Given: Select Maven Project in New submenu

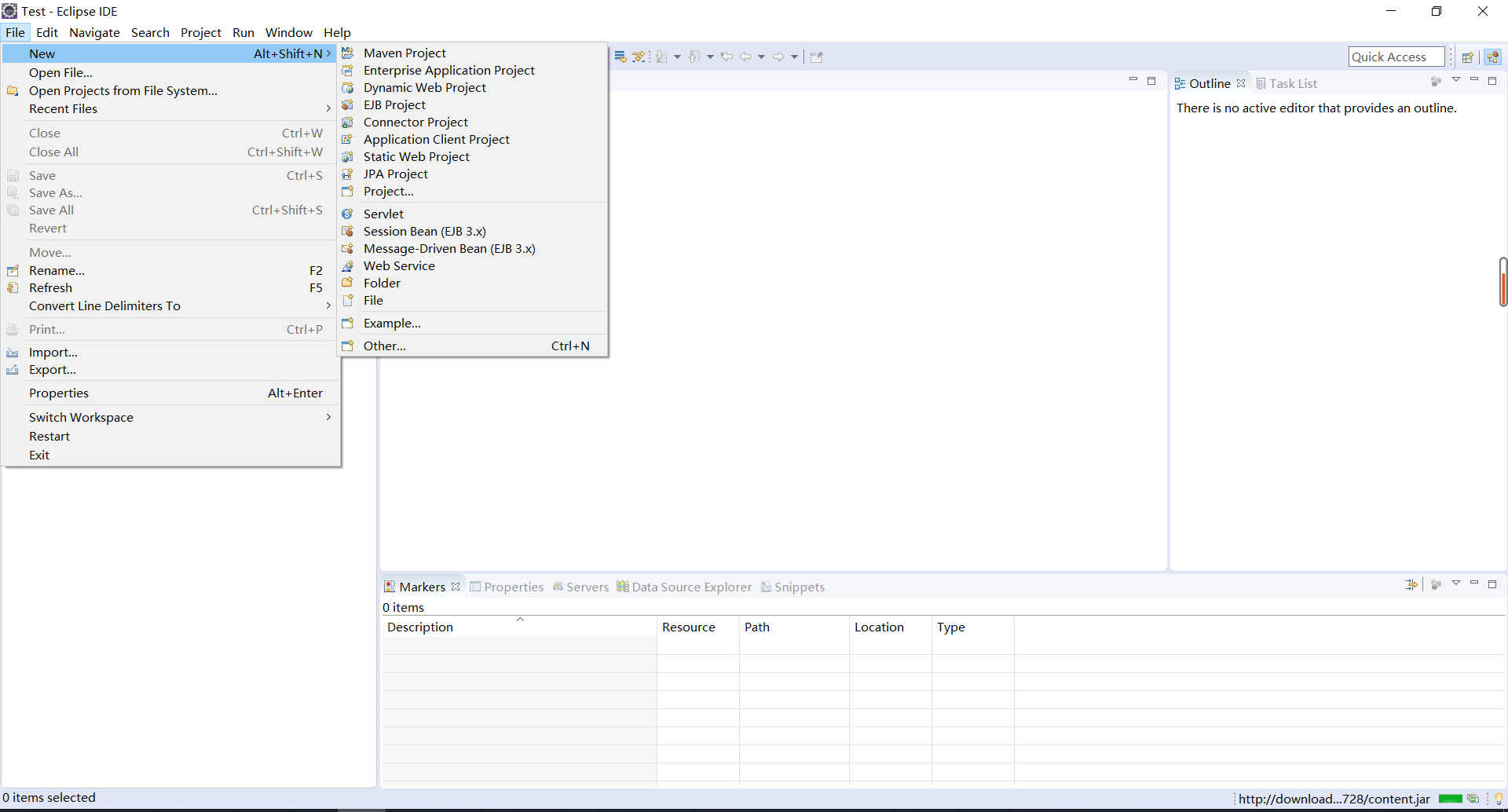Looking at the screenshot, I should point(473,53).
